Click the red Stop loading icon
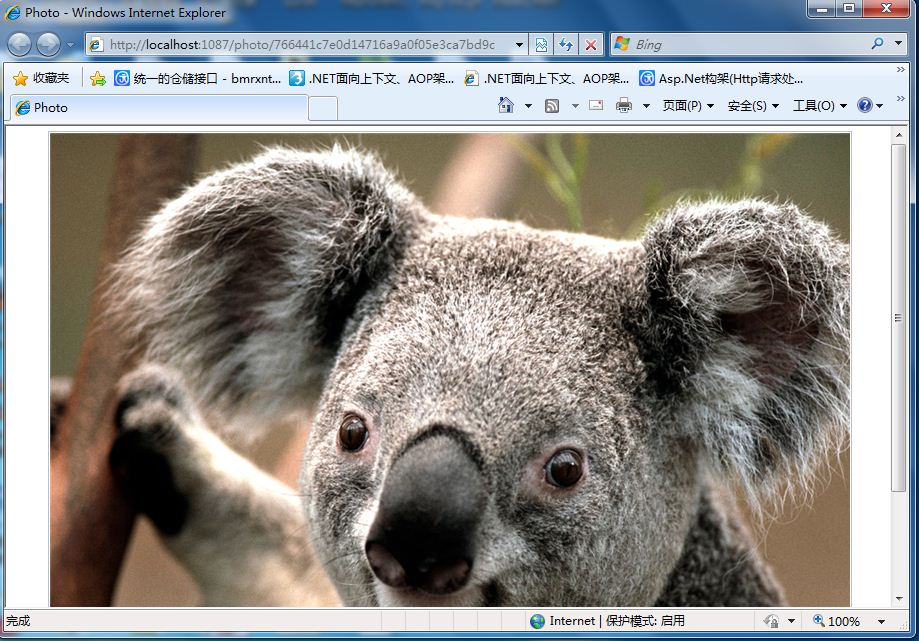Image resolution: width=919 pixels, height=641 pixels. [x=591, y=45]
